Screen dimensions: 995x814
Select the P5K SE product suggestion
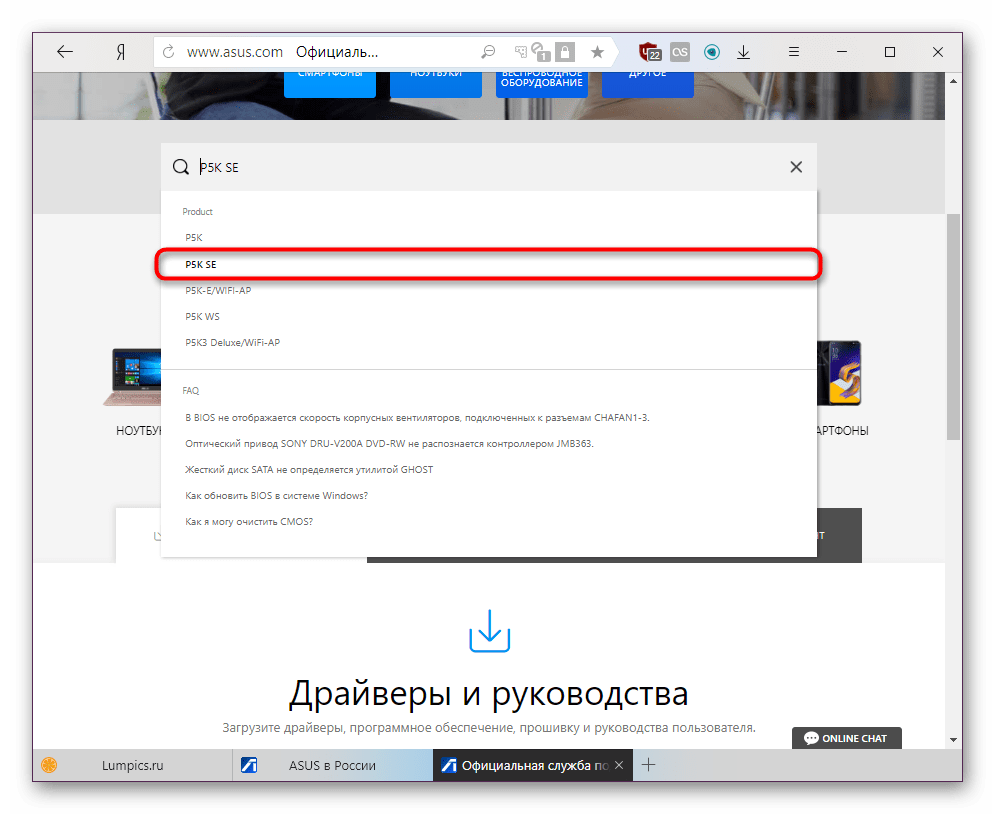(x=201, y=264)
